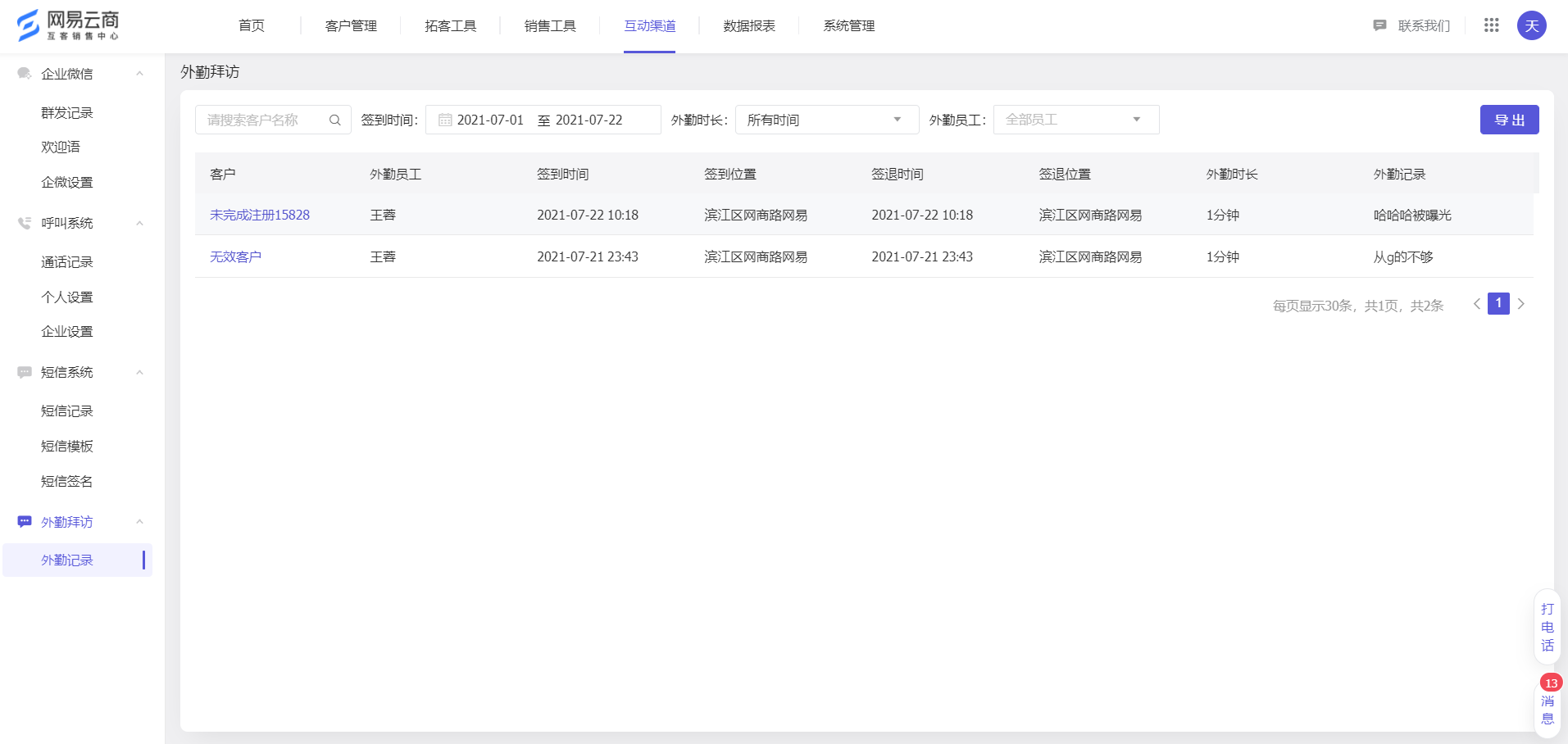1568x744 pixels.
Task: Open 个人设置 in sidebar
Action: click(x=67, y=297)
